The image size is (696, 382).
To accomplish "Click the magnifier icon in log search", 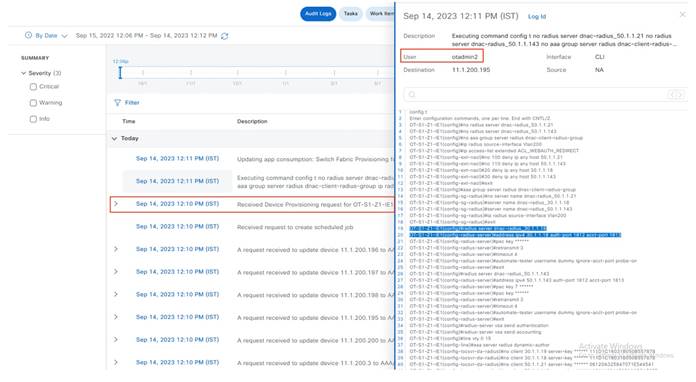I will tap(412, 95).
